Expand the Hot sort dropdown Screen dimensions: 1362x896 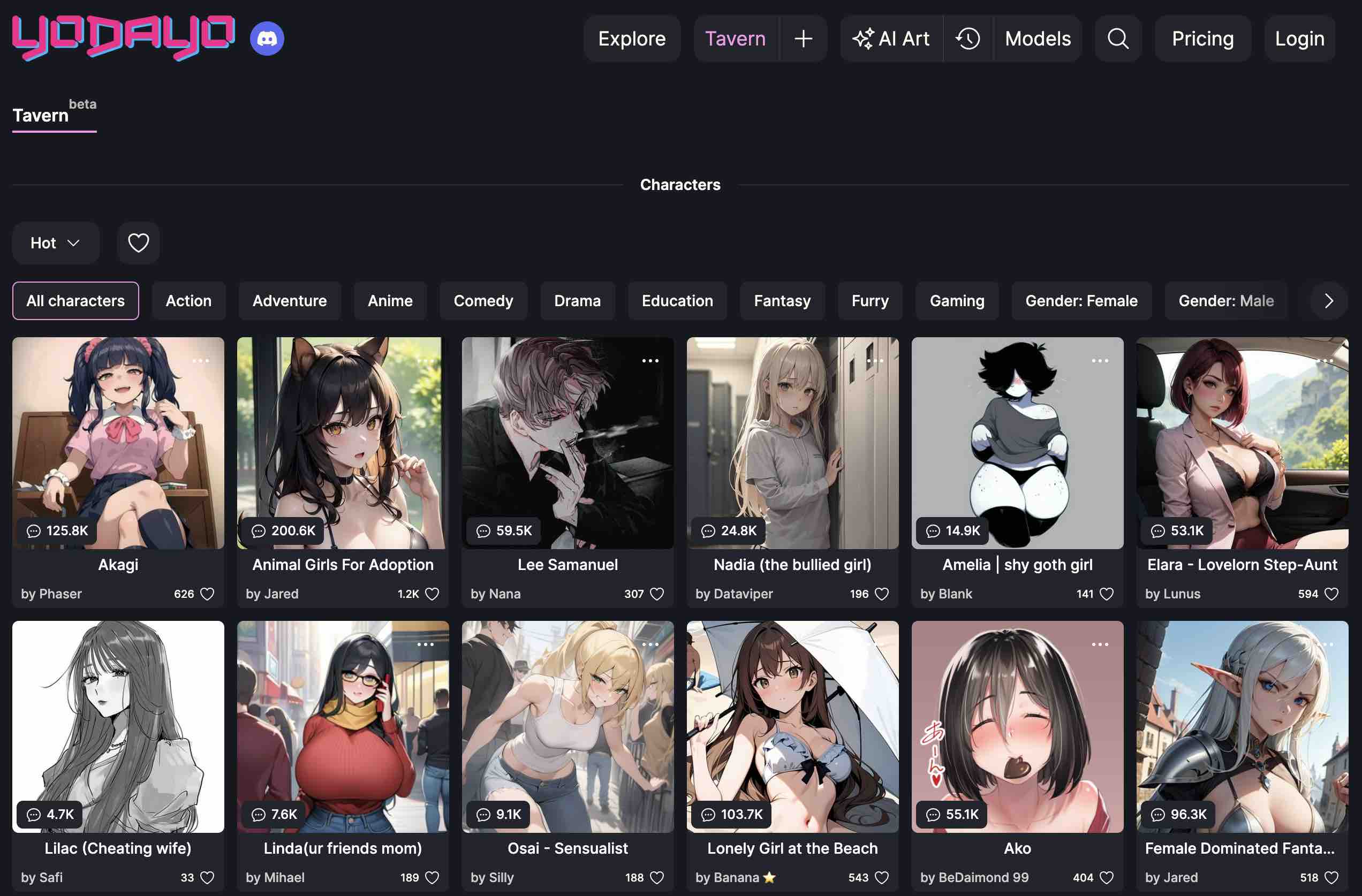point(56,242)
